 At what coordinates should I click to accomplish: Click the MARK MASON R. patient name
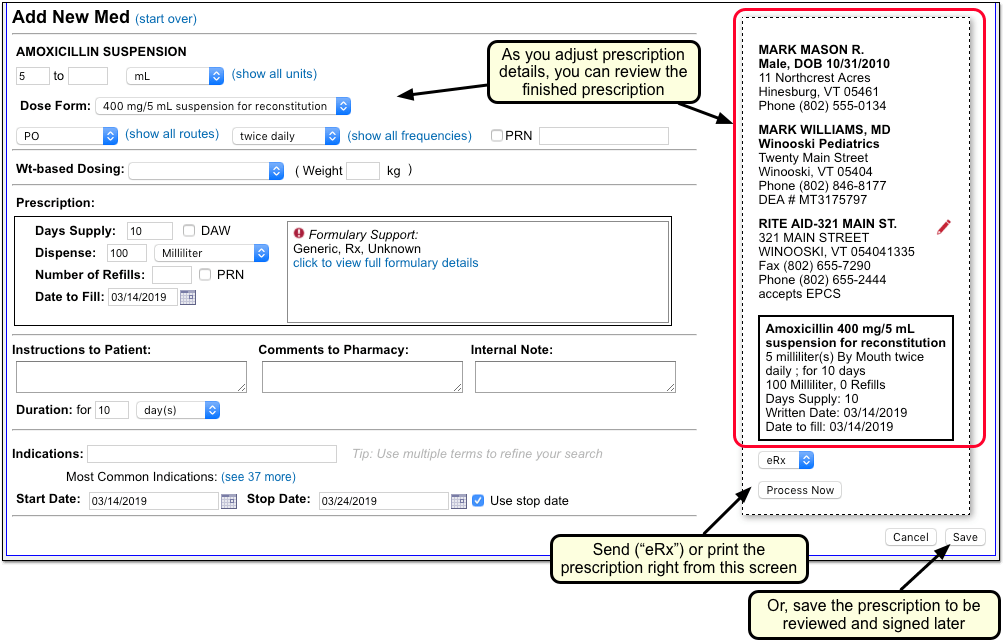[811, 49]
